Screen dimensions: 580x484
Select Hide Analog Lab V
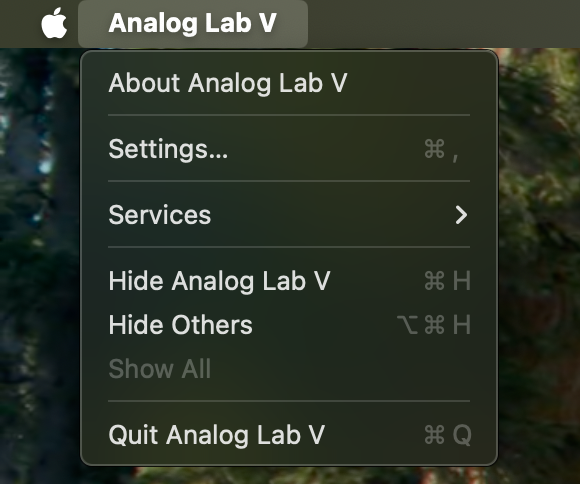(289, 281)
